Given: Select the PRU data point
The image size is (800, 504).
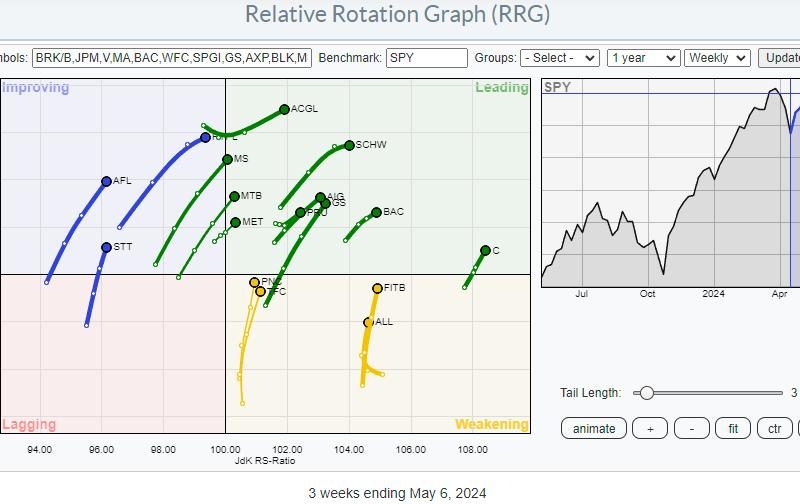Looking at the screenshot, I should 300,212.
